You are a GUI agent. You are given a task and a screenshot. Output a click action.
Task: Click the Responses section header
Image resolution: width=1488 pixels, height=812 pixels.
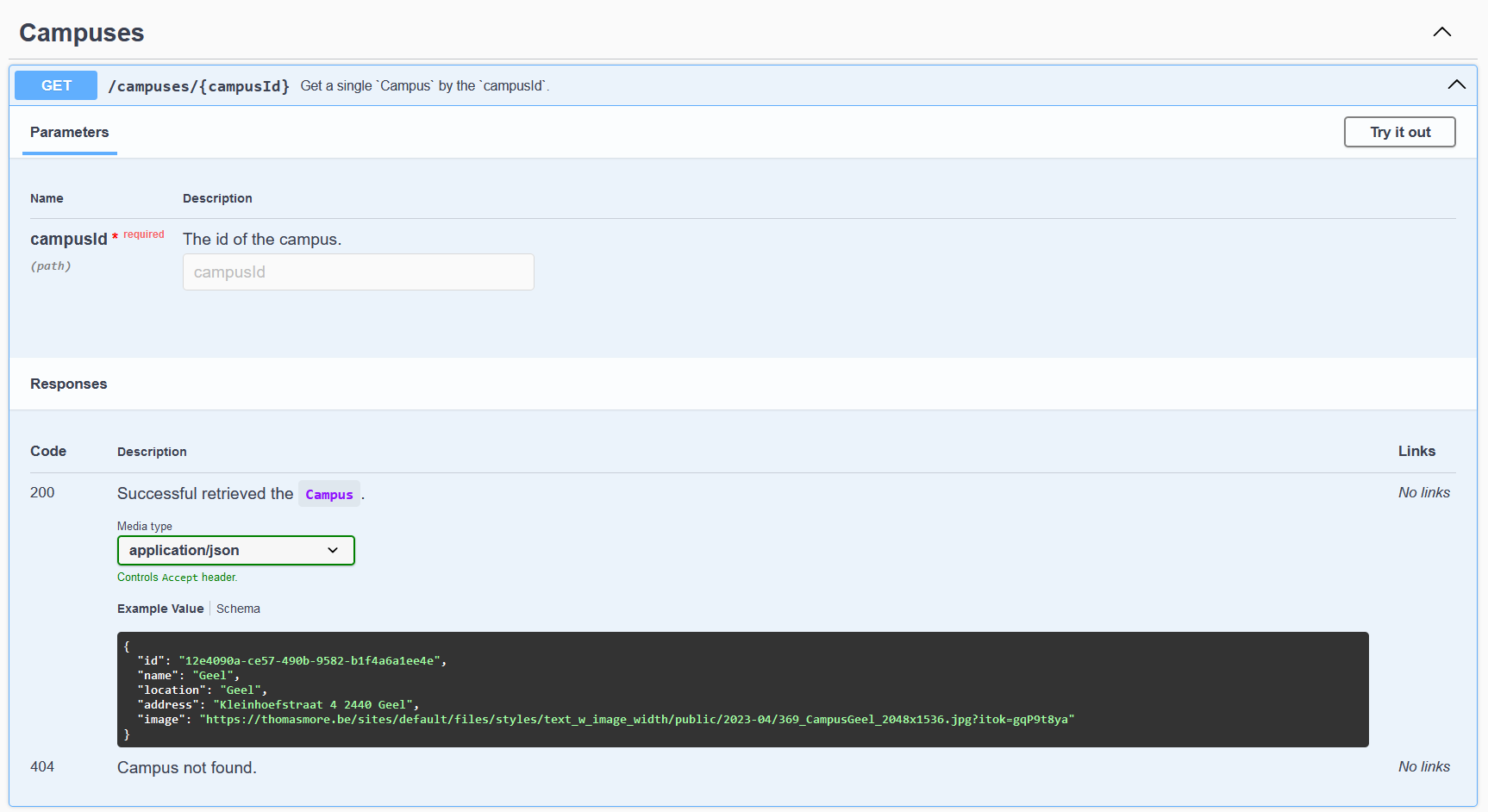point(68,384)
